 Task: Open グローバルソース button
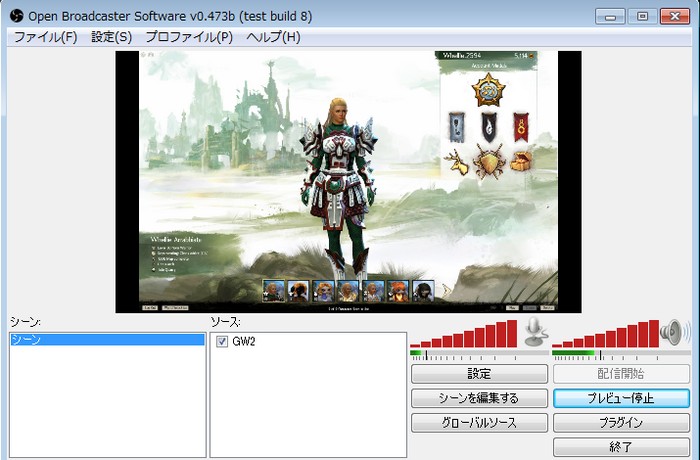tap(479, 422)
